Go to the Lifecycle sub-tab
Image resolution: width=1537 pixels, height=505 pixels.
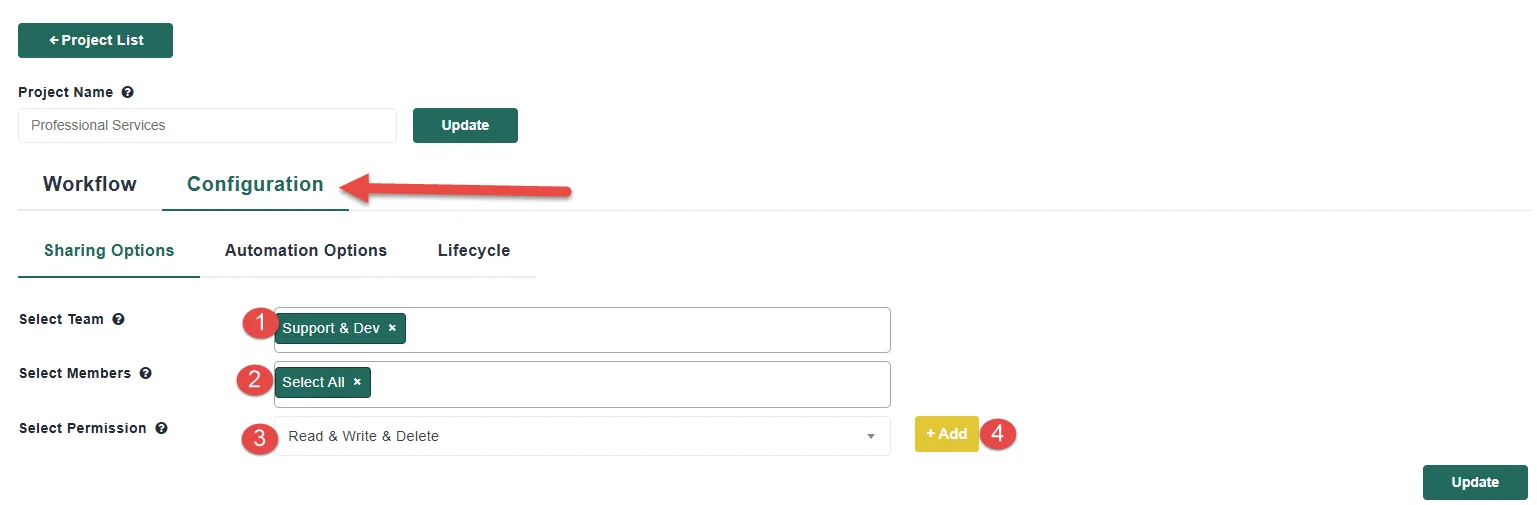[474, 250]
